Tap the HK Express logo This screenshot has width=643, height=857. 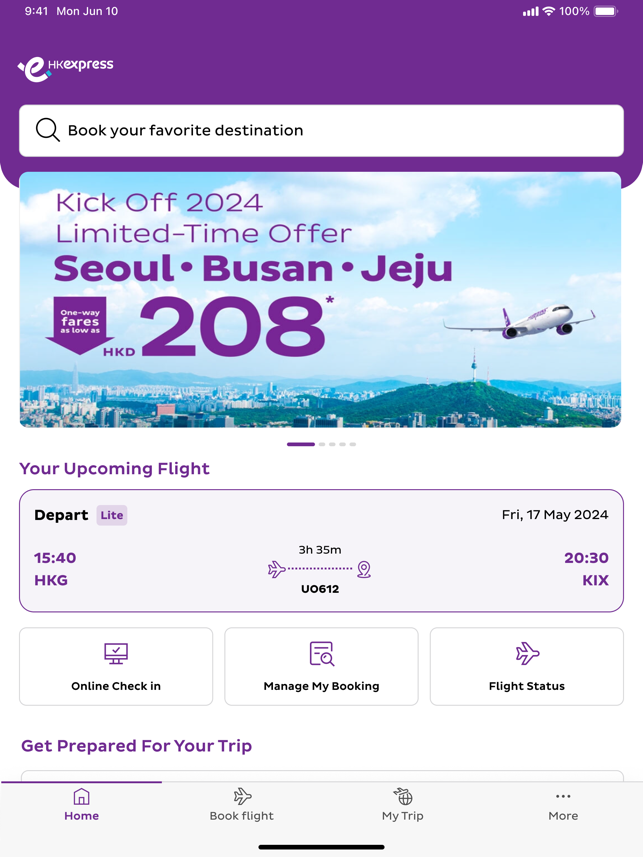click(66, 67)
